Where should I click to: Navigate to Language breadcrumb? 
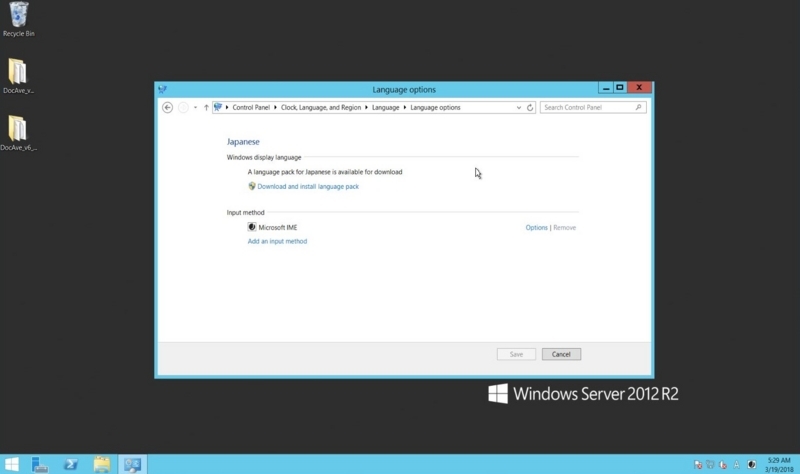[385, 108]
